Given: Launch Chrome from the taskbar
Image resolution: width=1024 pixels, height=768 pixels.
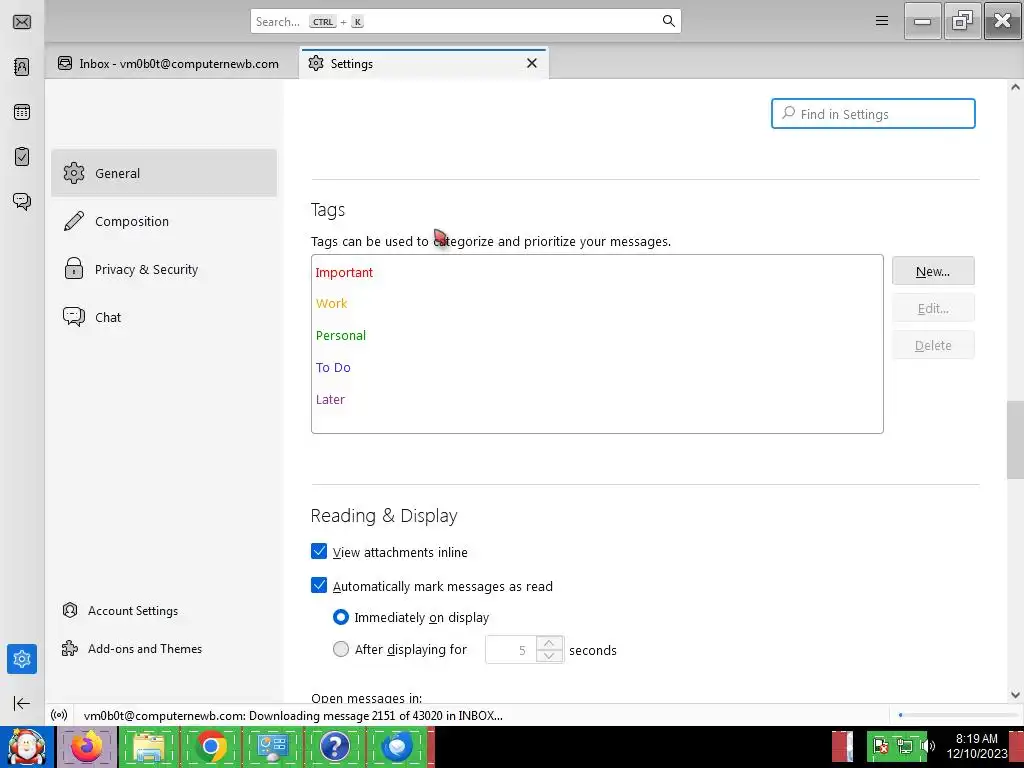Looking at the screenshot, I should tap(211, 747).
